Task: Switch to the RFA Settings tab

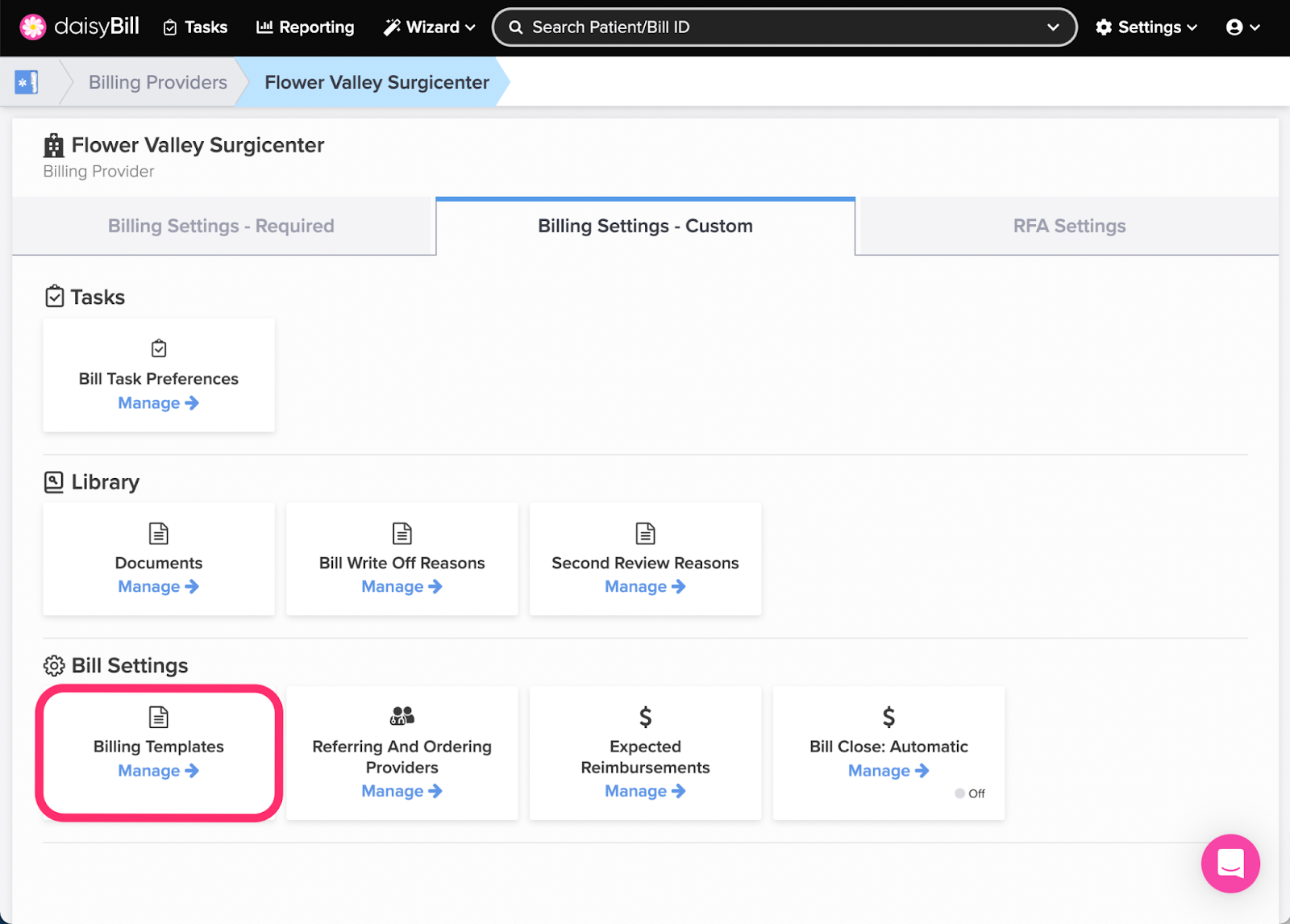Action: click(1069, 227)
